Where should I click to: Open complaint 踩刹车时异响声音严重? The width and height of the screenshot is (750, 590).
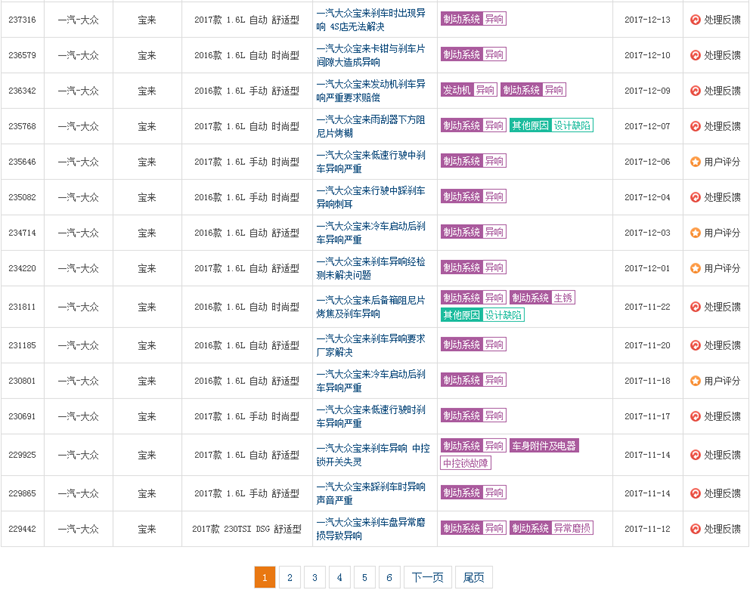coord(371,493)
